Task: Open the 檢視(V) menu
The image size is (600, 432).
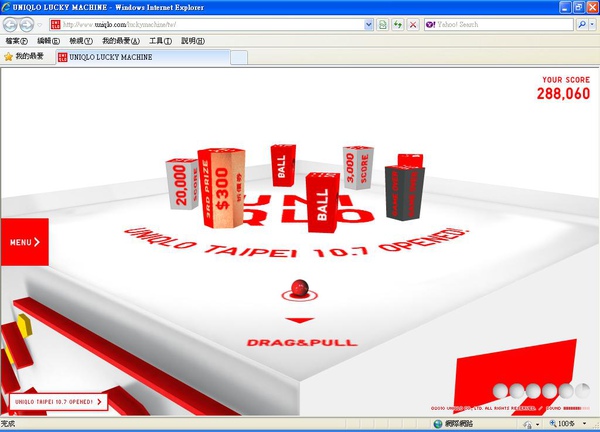Action: click(x=81, y=41)
